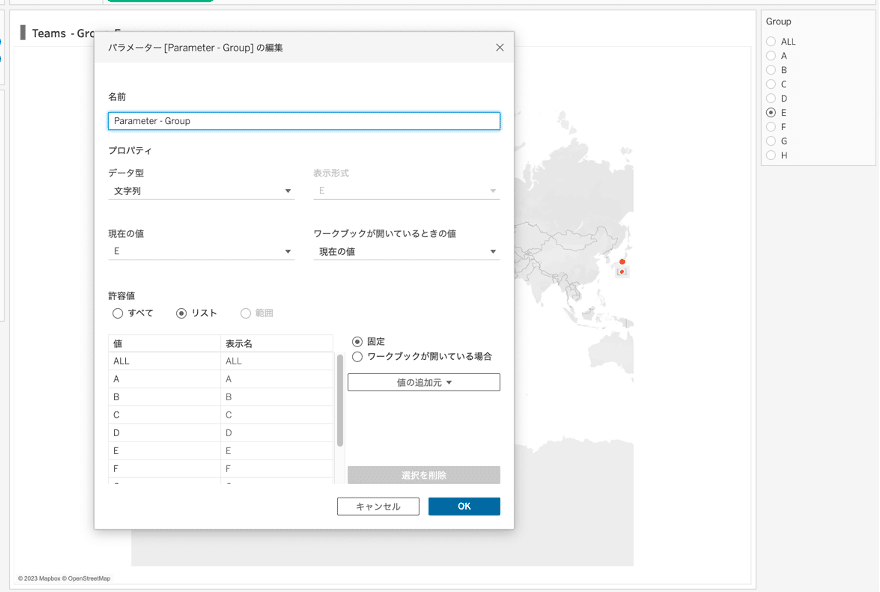Select value F in 値 column

click(x=164, y=469)
